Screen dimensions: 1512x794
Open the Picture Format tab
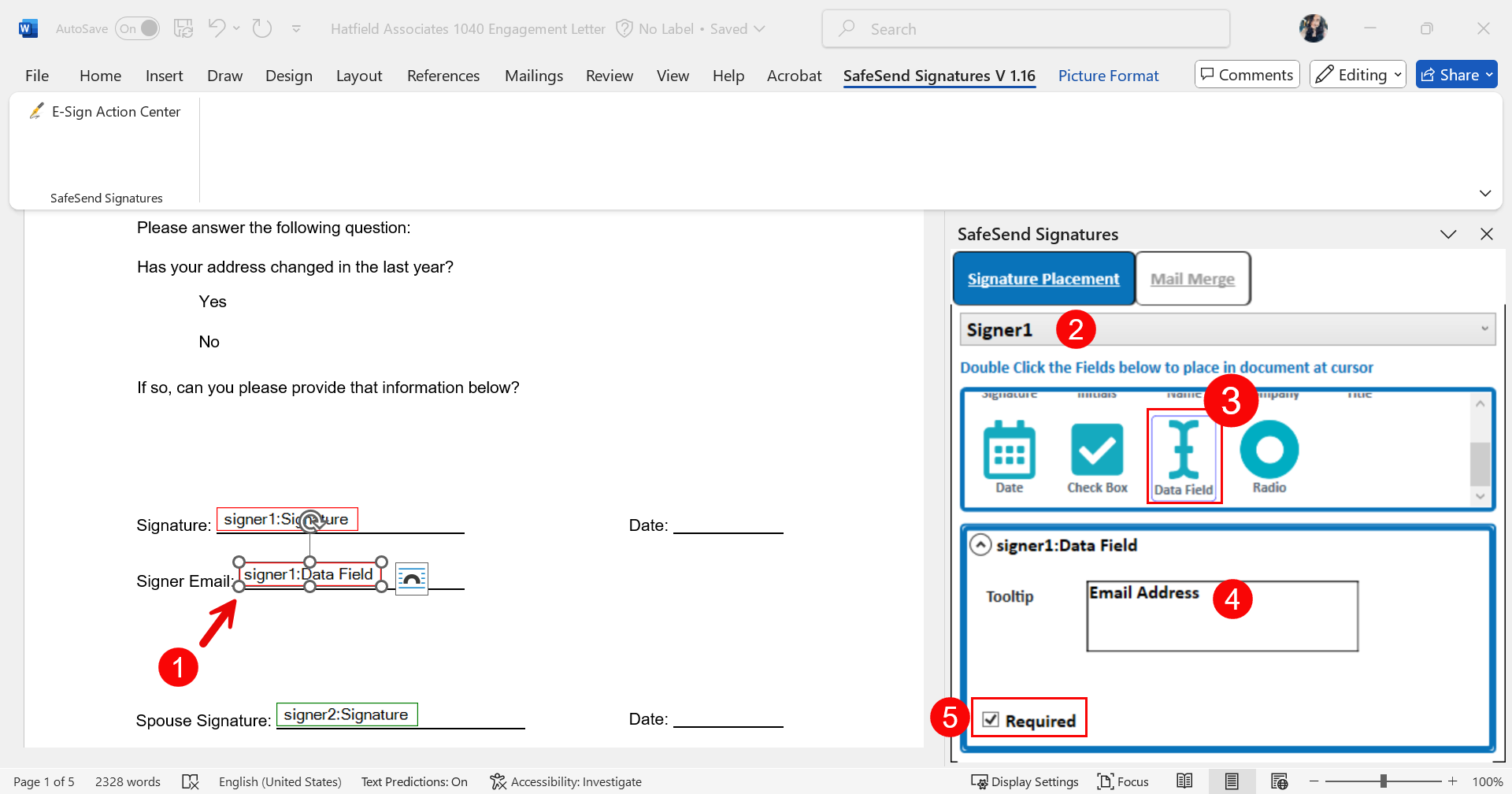pos(1108,76)
